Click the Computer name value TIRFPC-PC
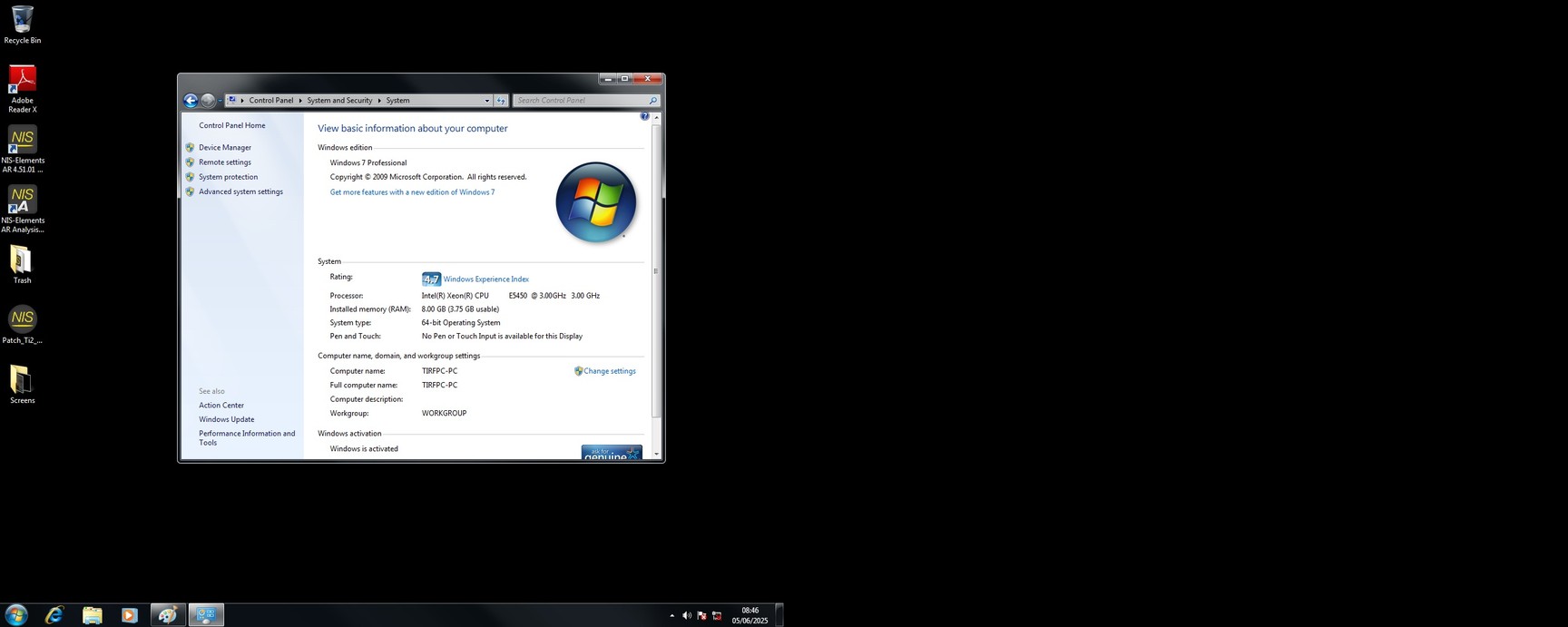 [439, 371]
